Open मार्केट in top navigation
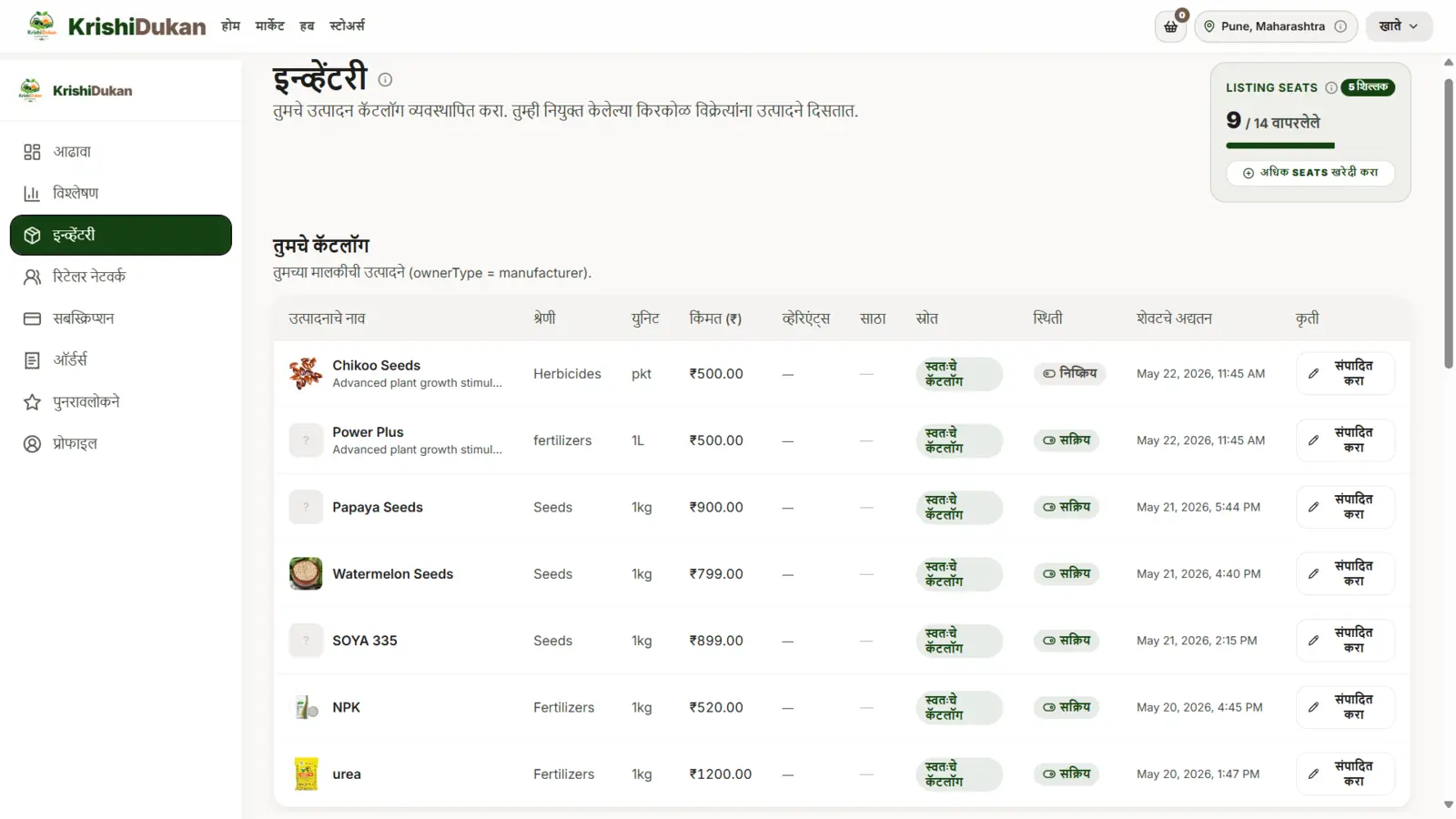Viewport: 1456px width, 819px height. (x=269, y=25)
